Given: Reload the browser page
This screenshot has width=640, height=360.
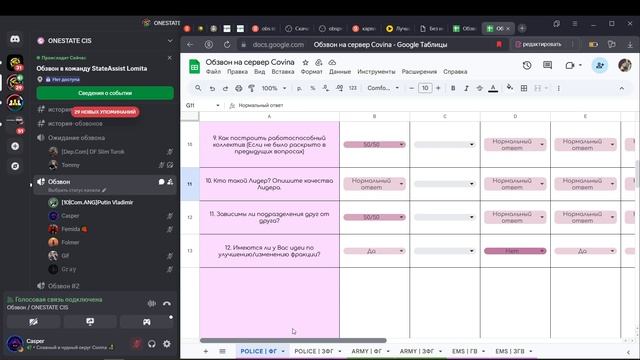Looking at the screenshot, I should [227, 44].
